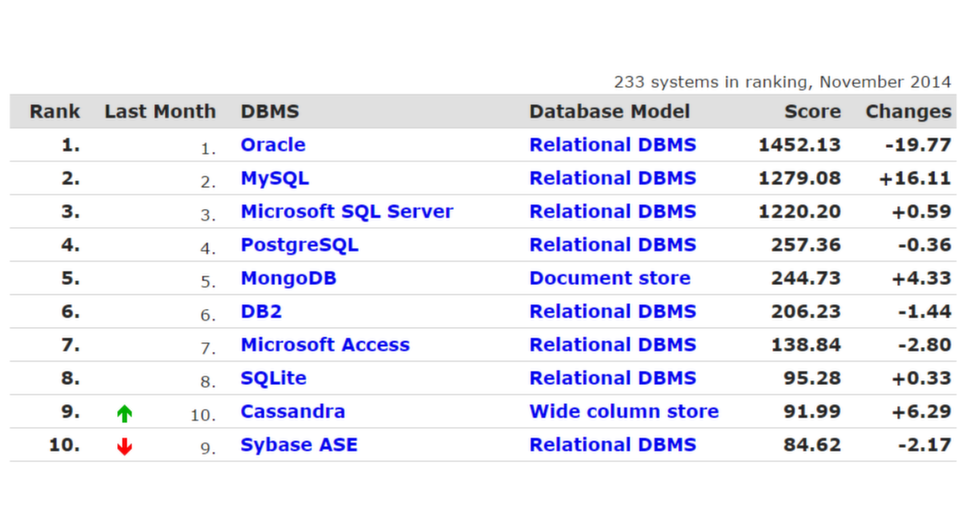
Task: Open the SQLite link
Action: 273,378
